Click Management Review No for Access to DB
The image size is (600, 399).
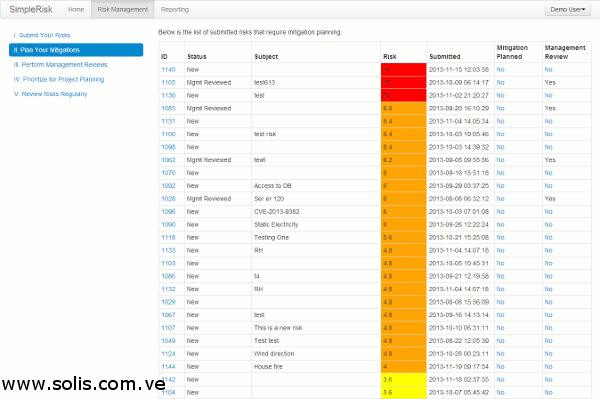click(x=548, y=186)
